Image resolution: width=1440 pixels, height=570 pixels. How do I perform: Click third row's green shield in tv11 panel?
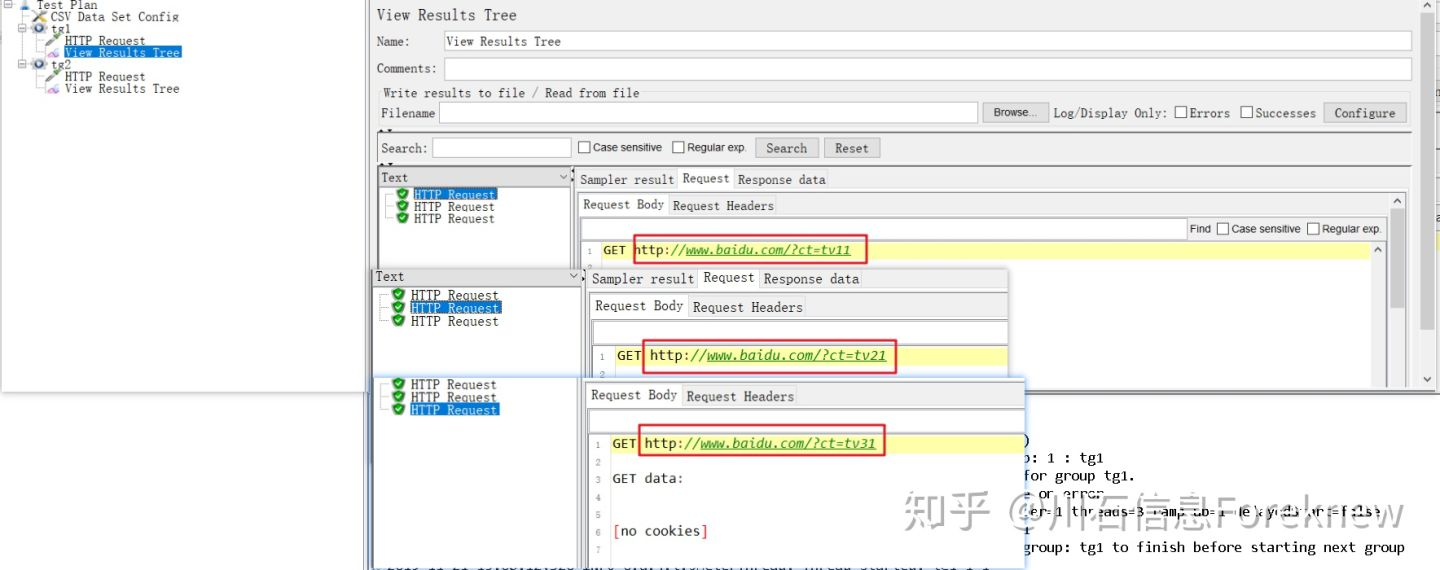pyautogui.click(x=402, y=218)
